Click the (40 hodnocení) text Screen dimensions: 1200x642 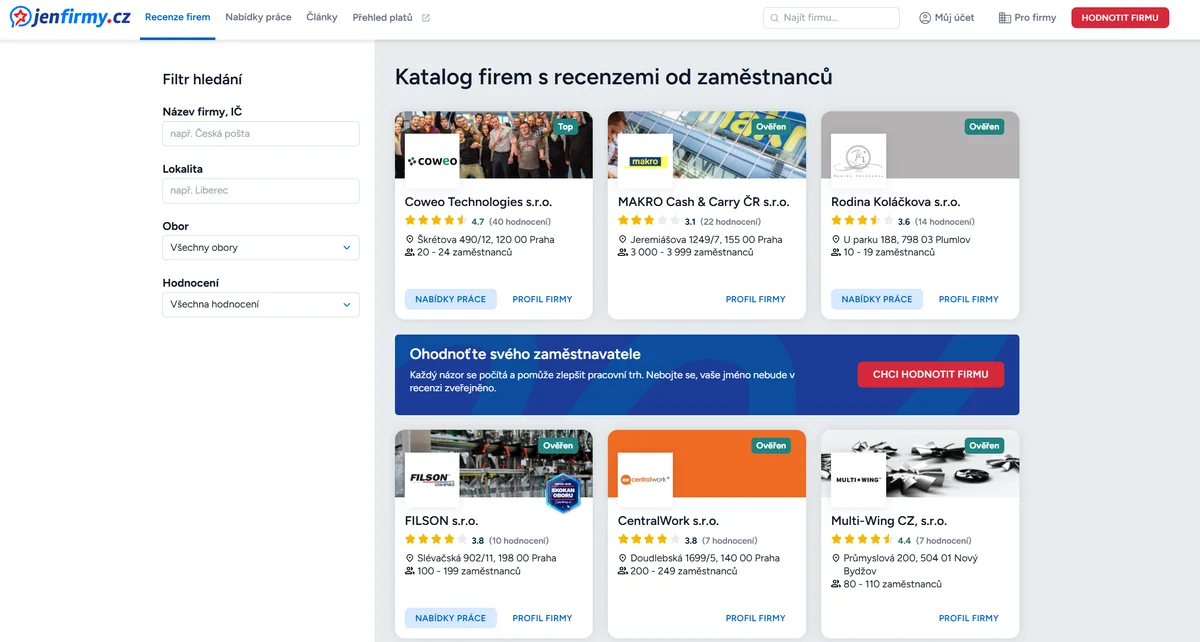point(520,222)
